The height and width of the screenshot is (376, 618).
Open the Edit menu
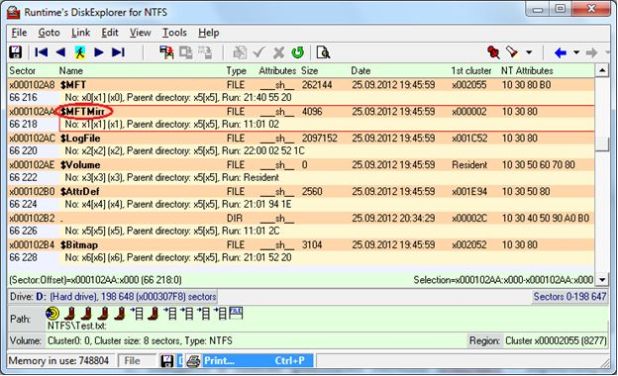click(x=110, y=33)
